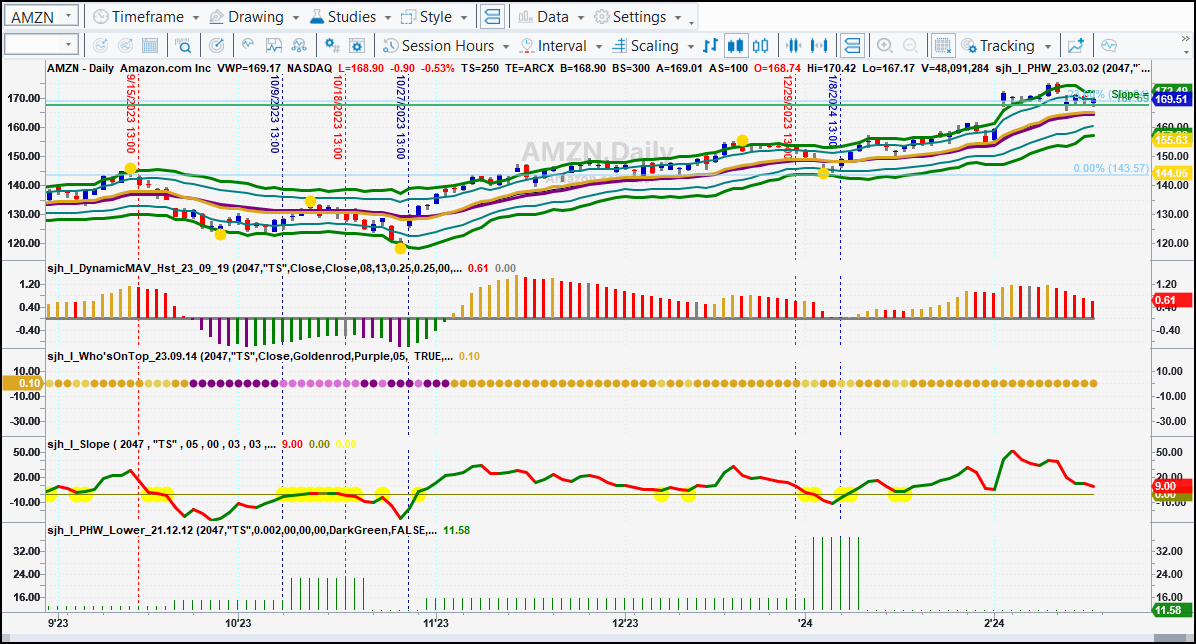
Task: Open the data grid table icon
Action: [150, 46]
